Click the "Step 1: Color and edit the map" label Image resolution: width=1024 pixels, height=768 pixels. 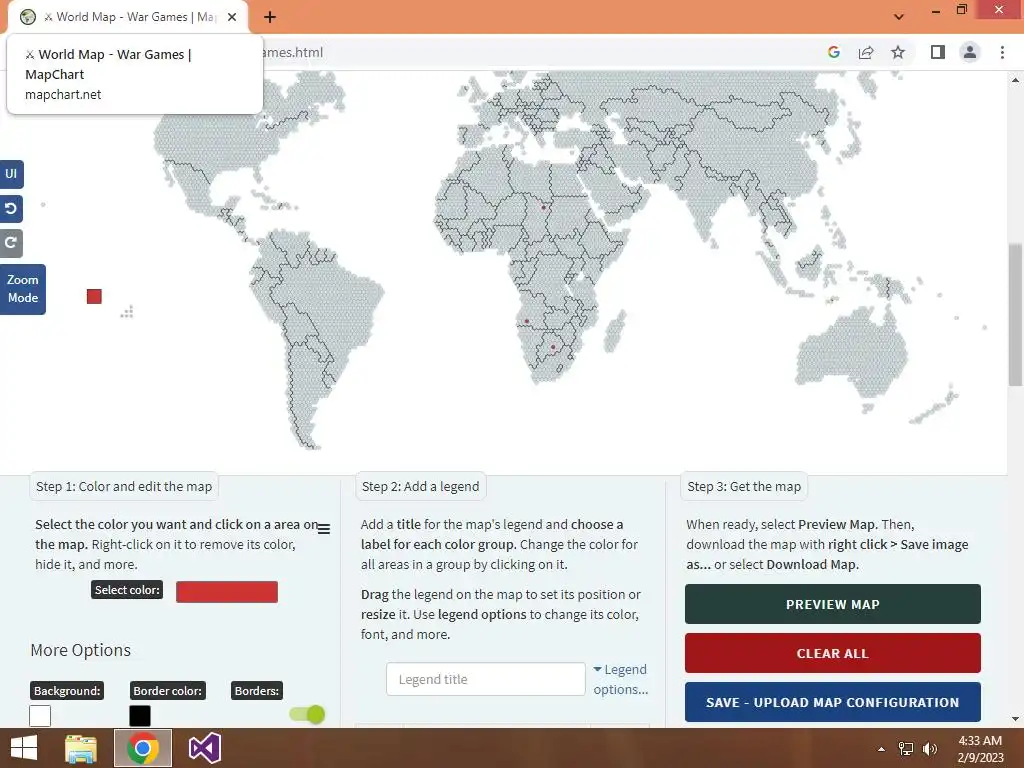124,487
